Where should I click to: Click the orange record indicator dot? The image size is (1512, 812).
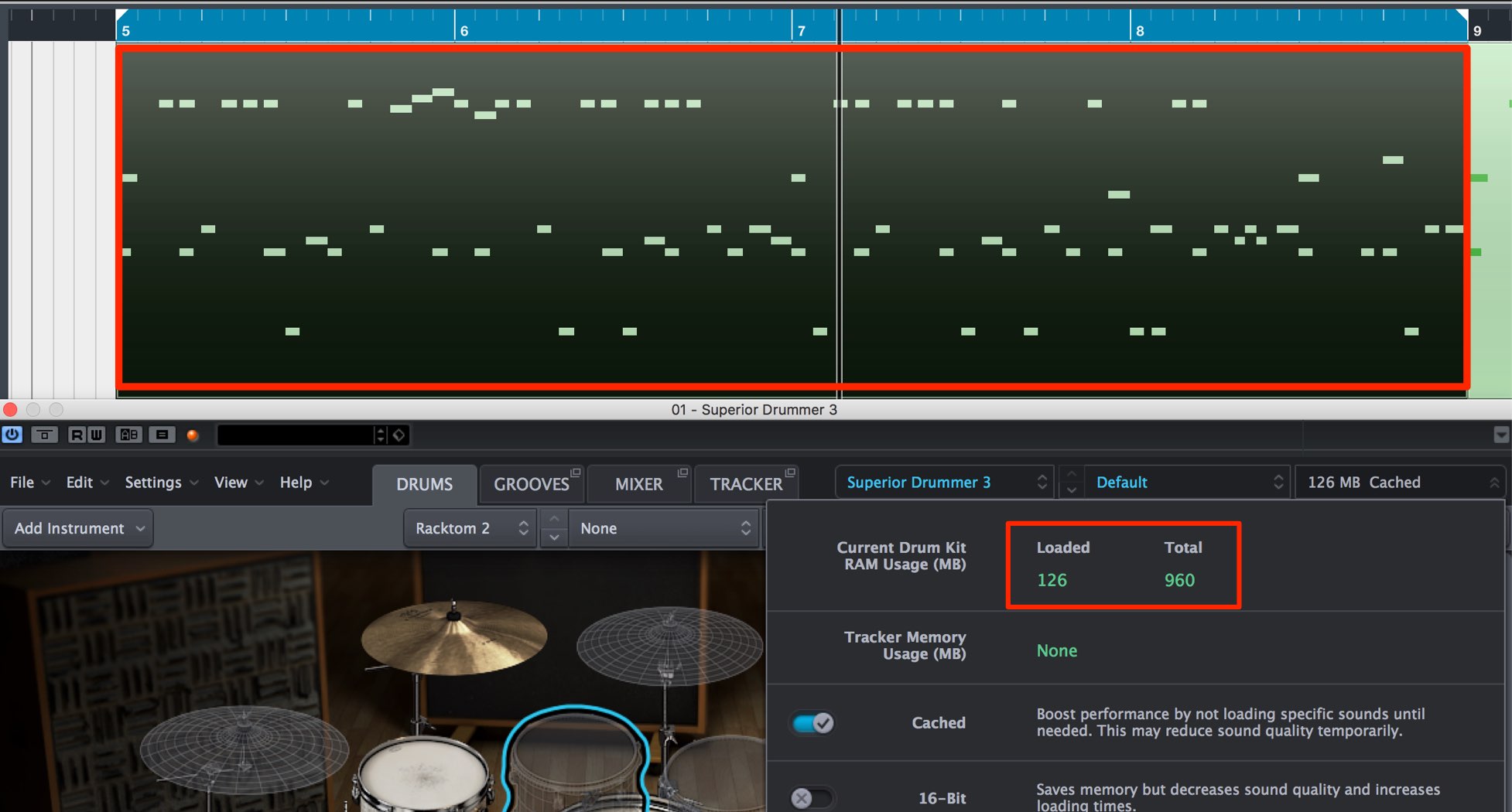tap(193, 435)
